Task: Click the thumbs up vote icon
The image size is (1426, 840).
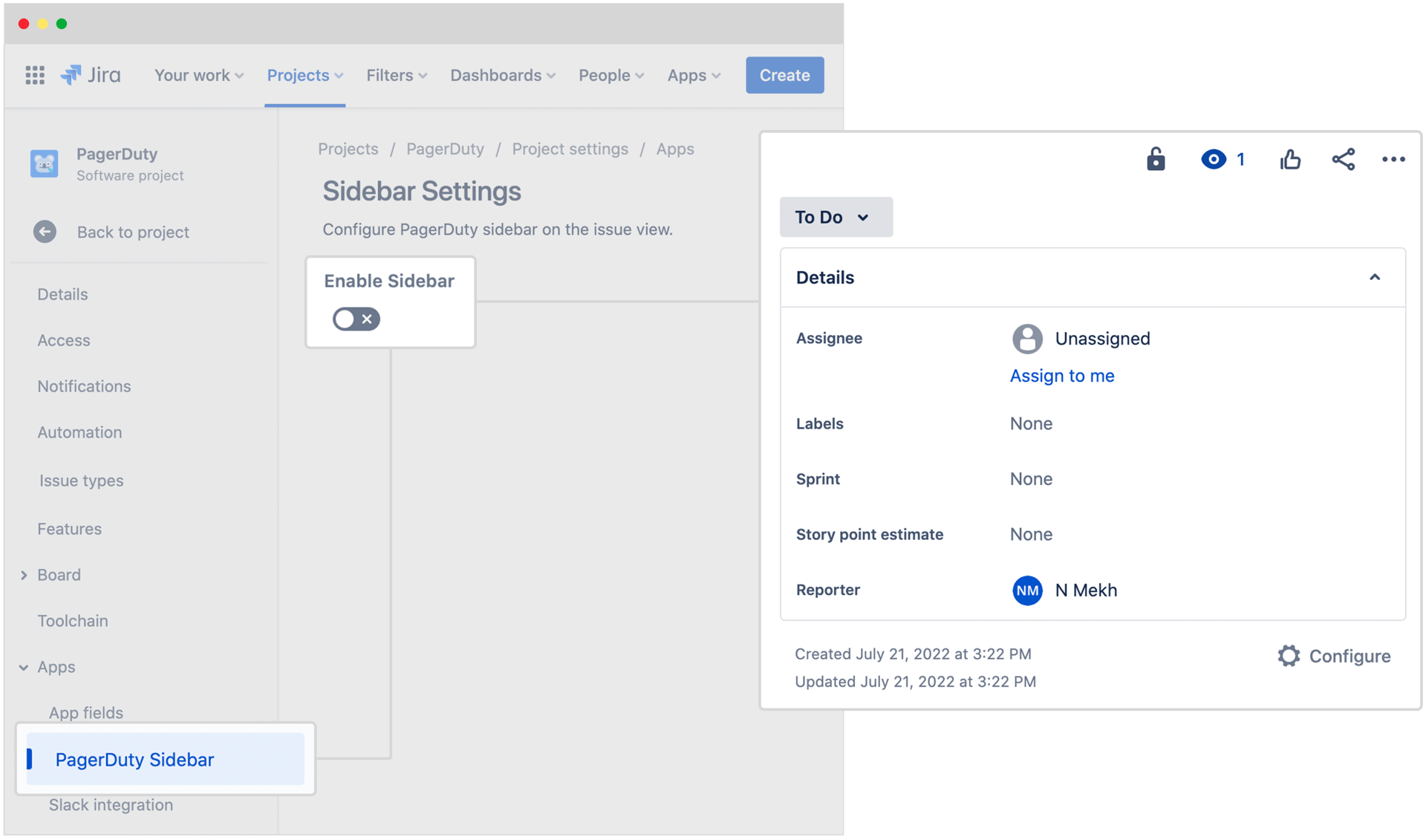Action: coord(1290,159)
